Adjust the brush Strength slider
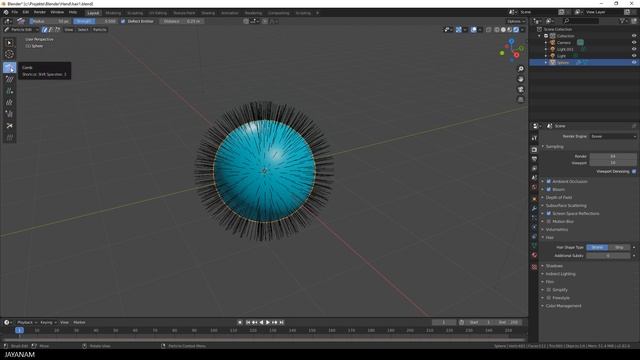 (96, 21)
